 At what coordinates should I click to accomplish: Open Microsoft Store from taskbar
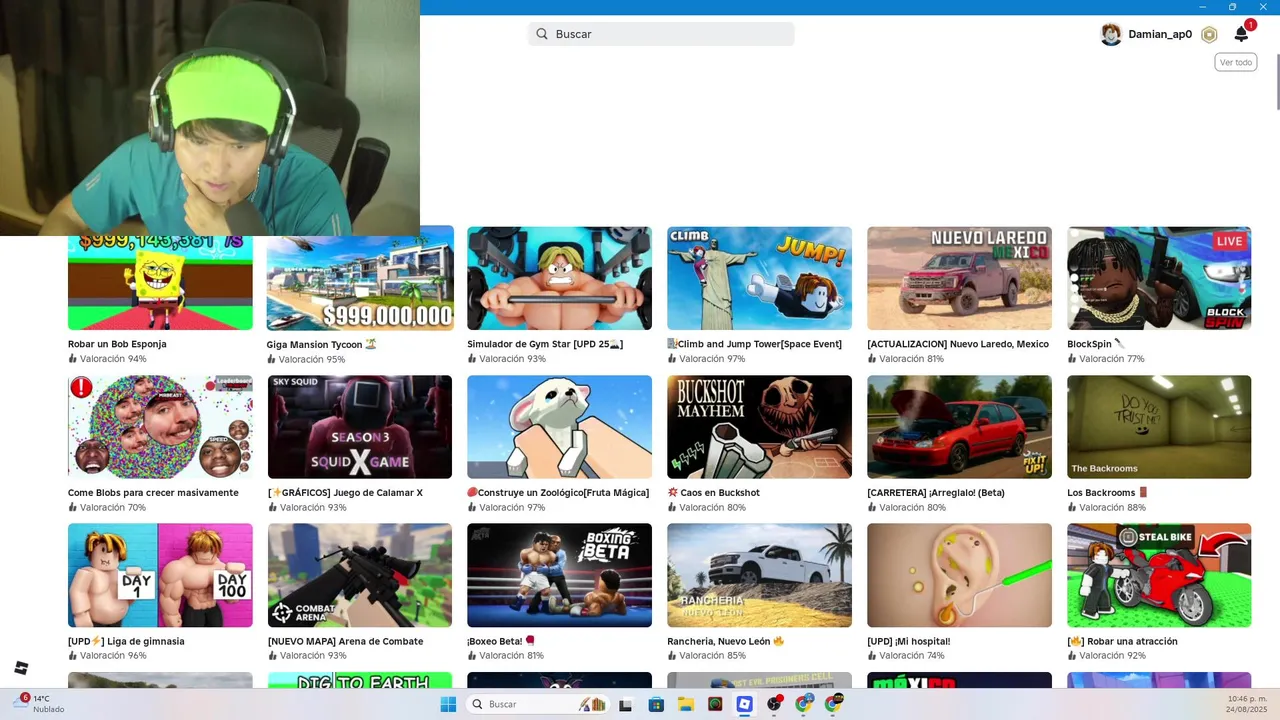pyautogui.click(x=656, y=704)
